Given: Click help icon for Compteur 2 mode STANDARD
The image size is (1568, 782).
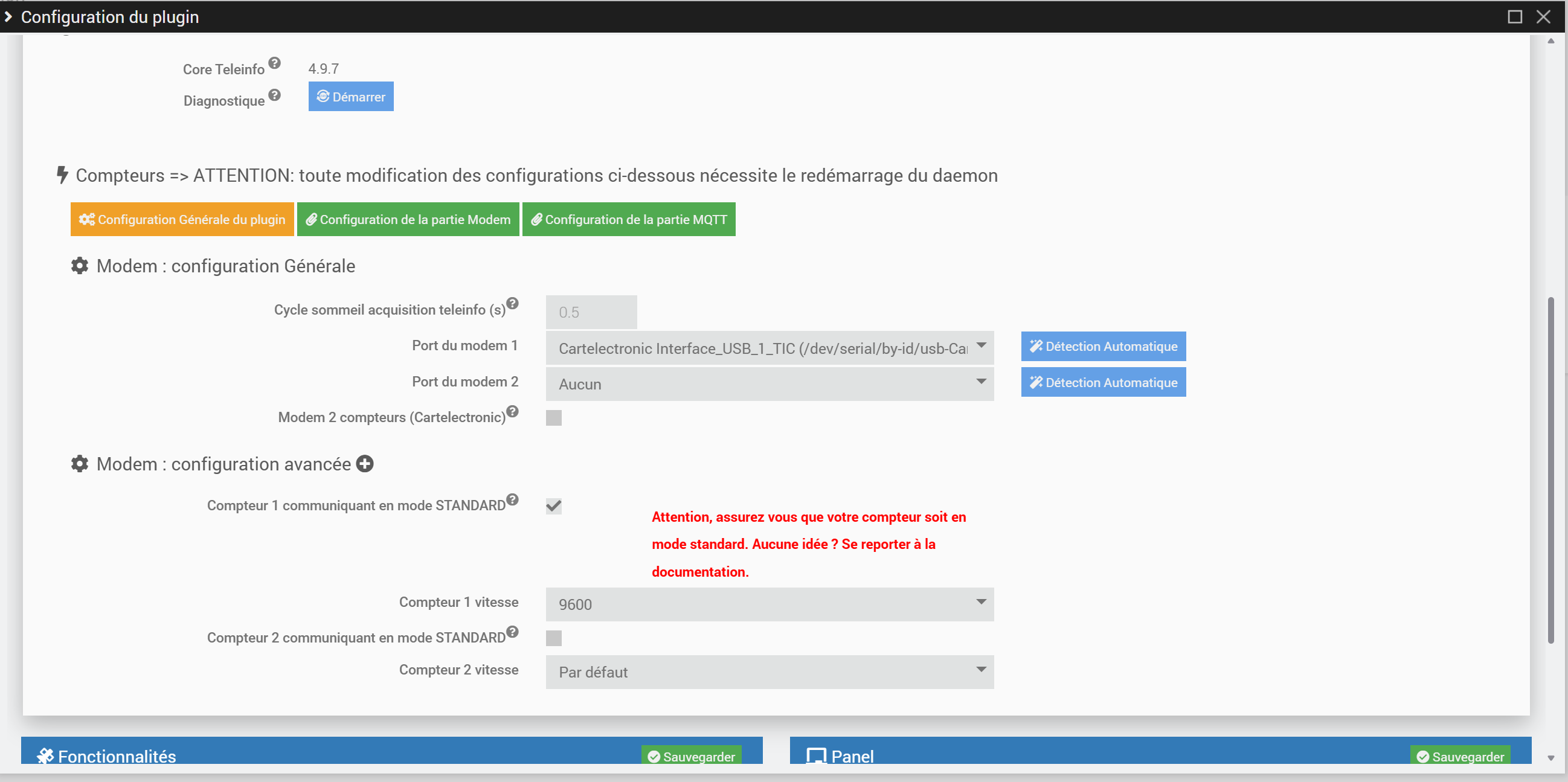Looking at the screenshot, I should (513, 632).
